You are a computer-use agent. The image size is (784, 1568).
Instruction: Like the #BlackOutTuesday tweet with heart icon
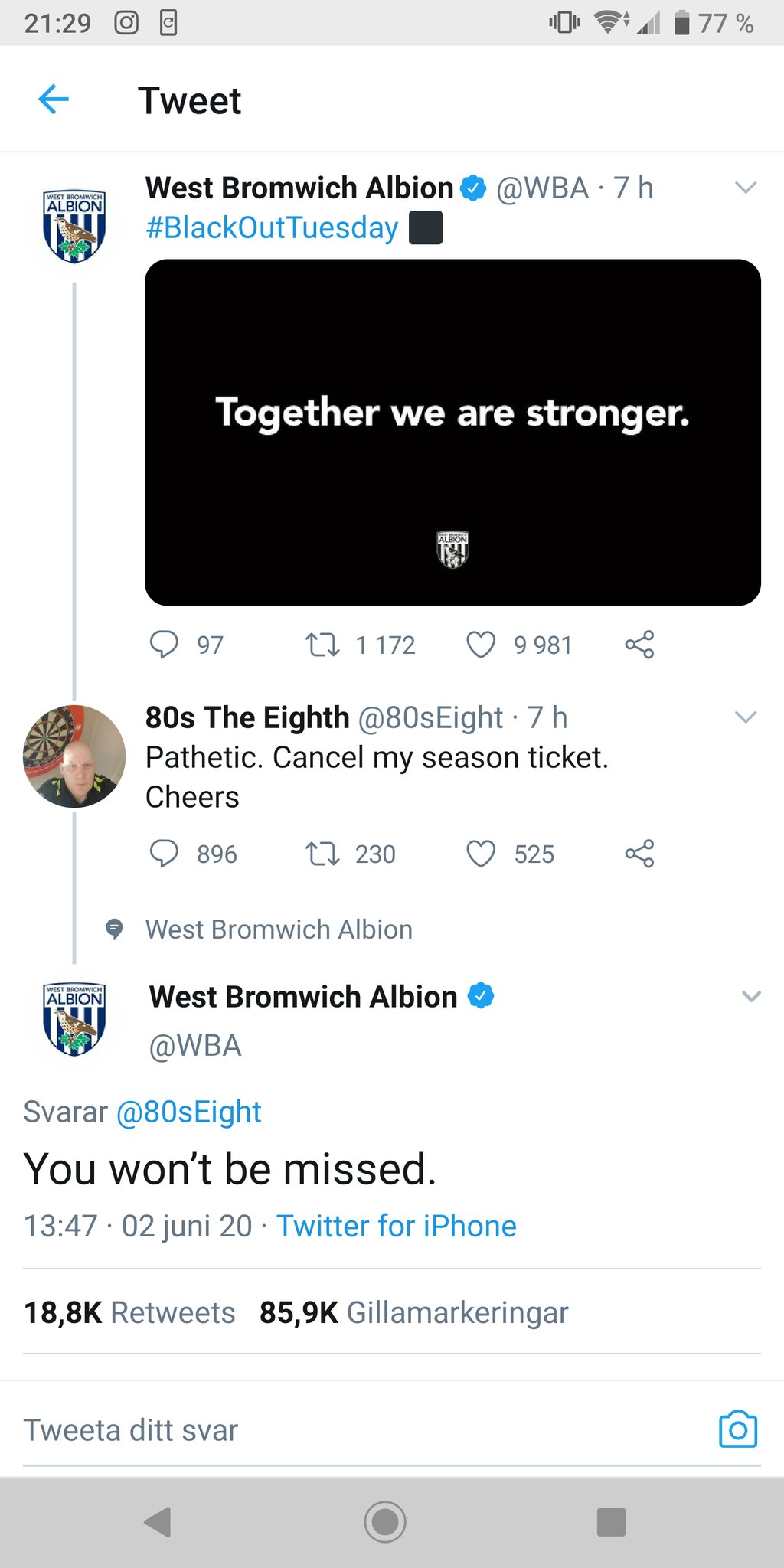481,645
